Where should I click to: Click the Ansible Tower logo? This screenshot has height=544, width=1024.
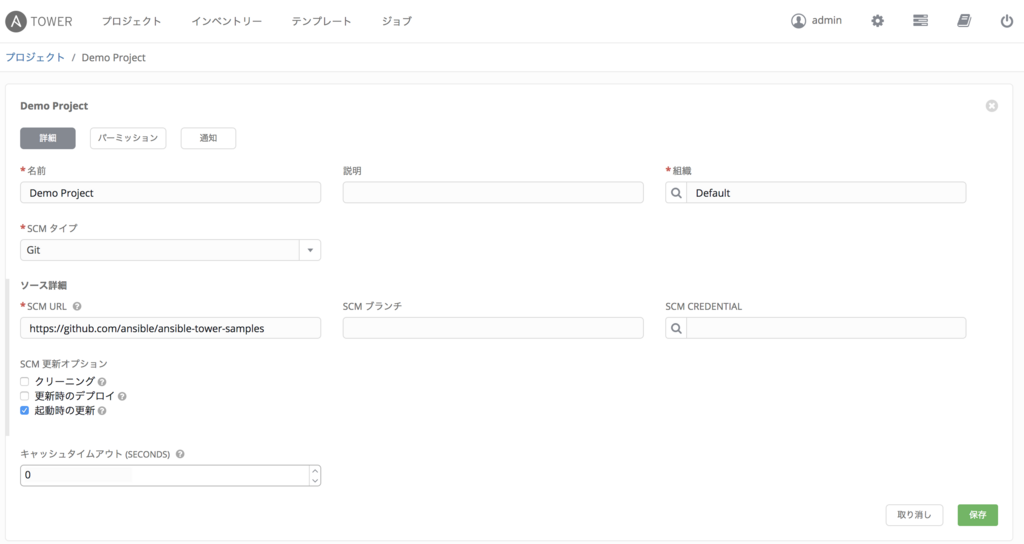pyautogui.click(x=39, y=21)
